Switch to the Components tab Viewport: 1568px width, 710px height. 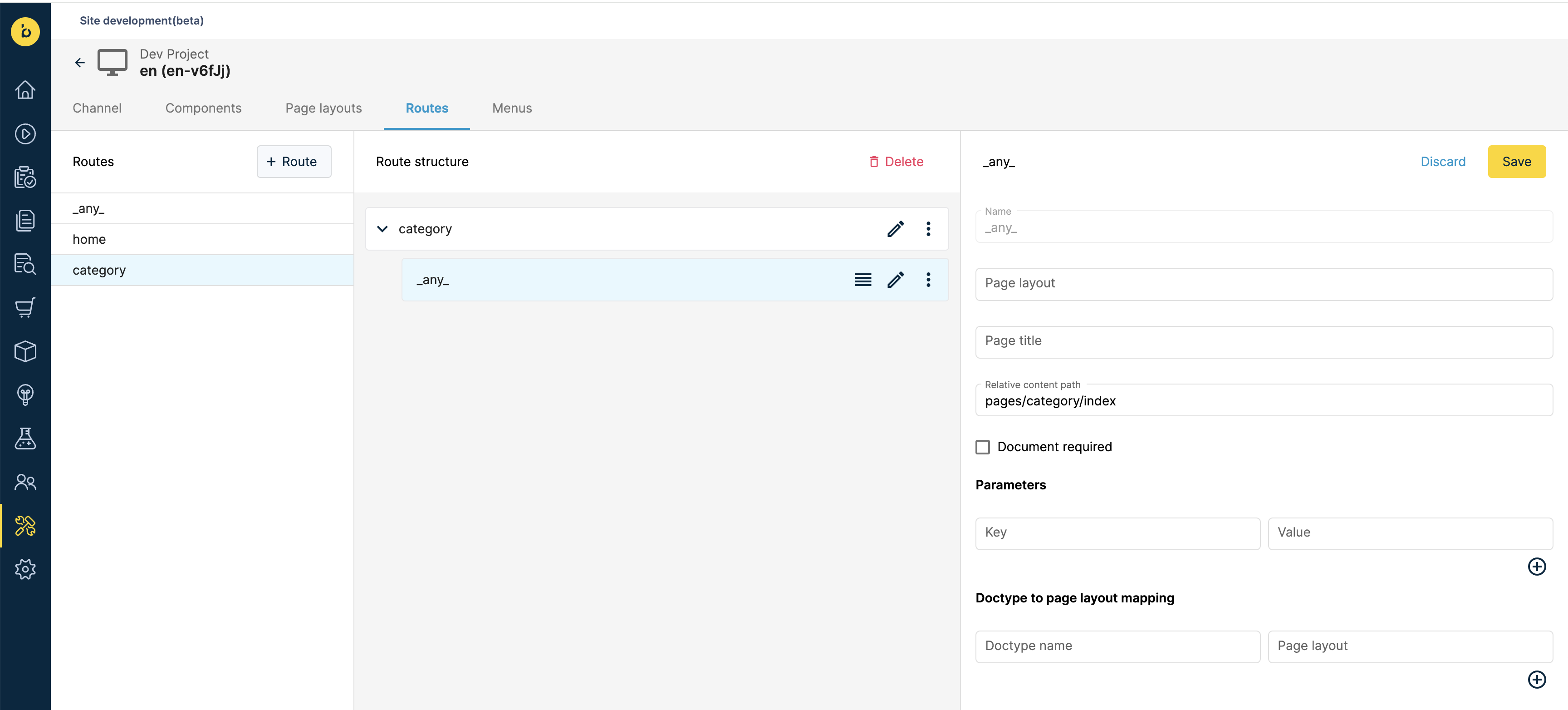click(x=203, y=108)
